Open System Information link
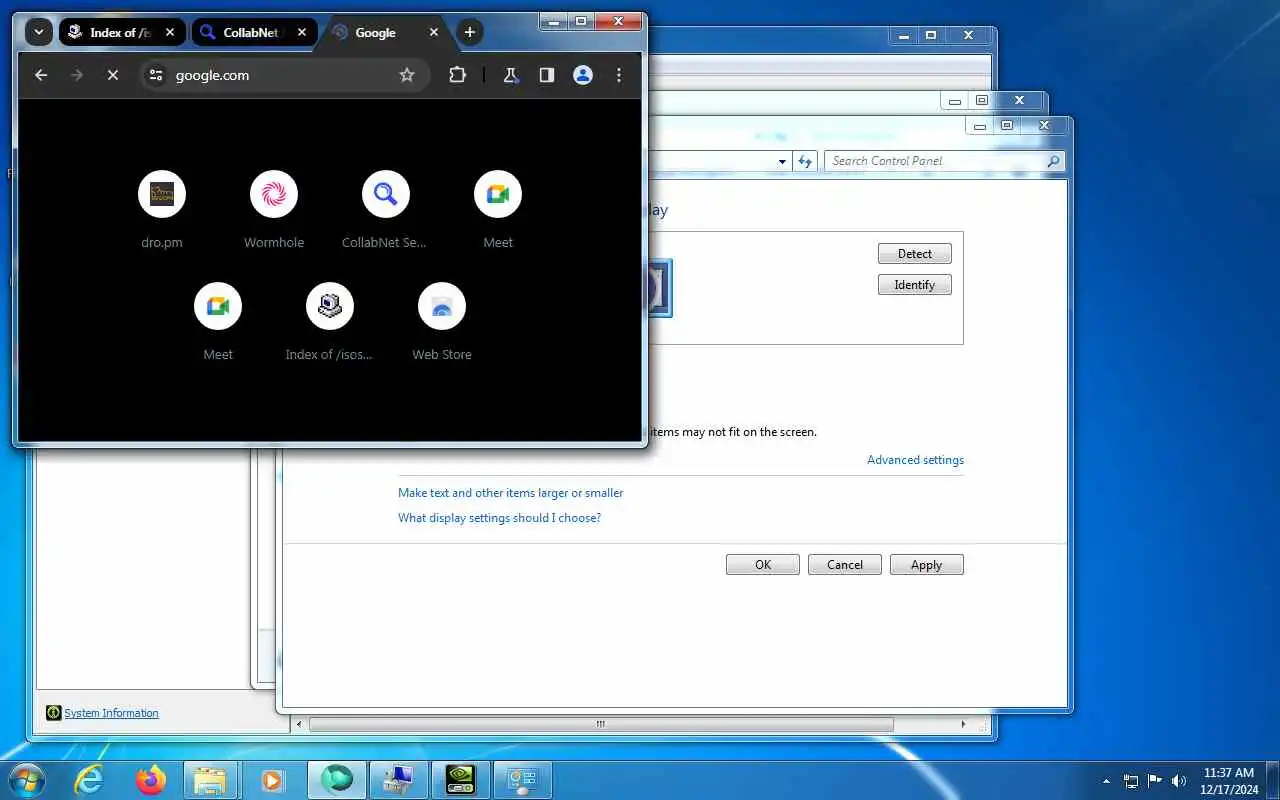 [111, 713]
